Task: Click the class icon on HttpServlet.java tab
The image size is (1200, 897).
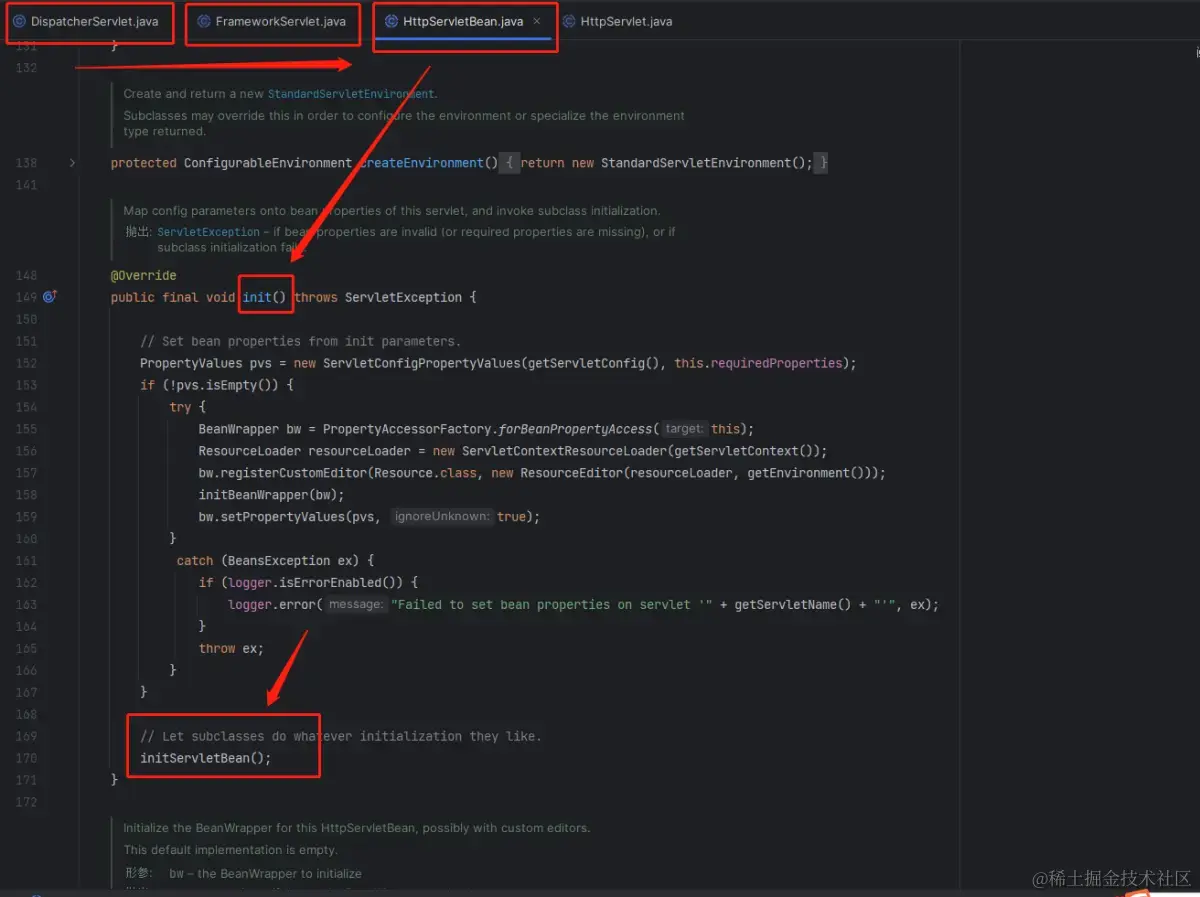Action: pos(569,21)
